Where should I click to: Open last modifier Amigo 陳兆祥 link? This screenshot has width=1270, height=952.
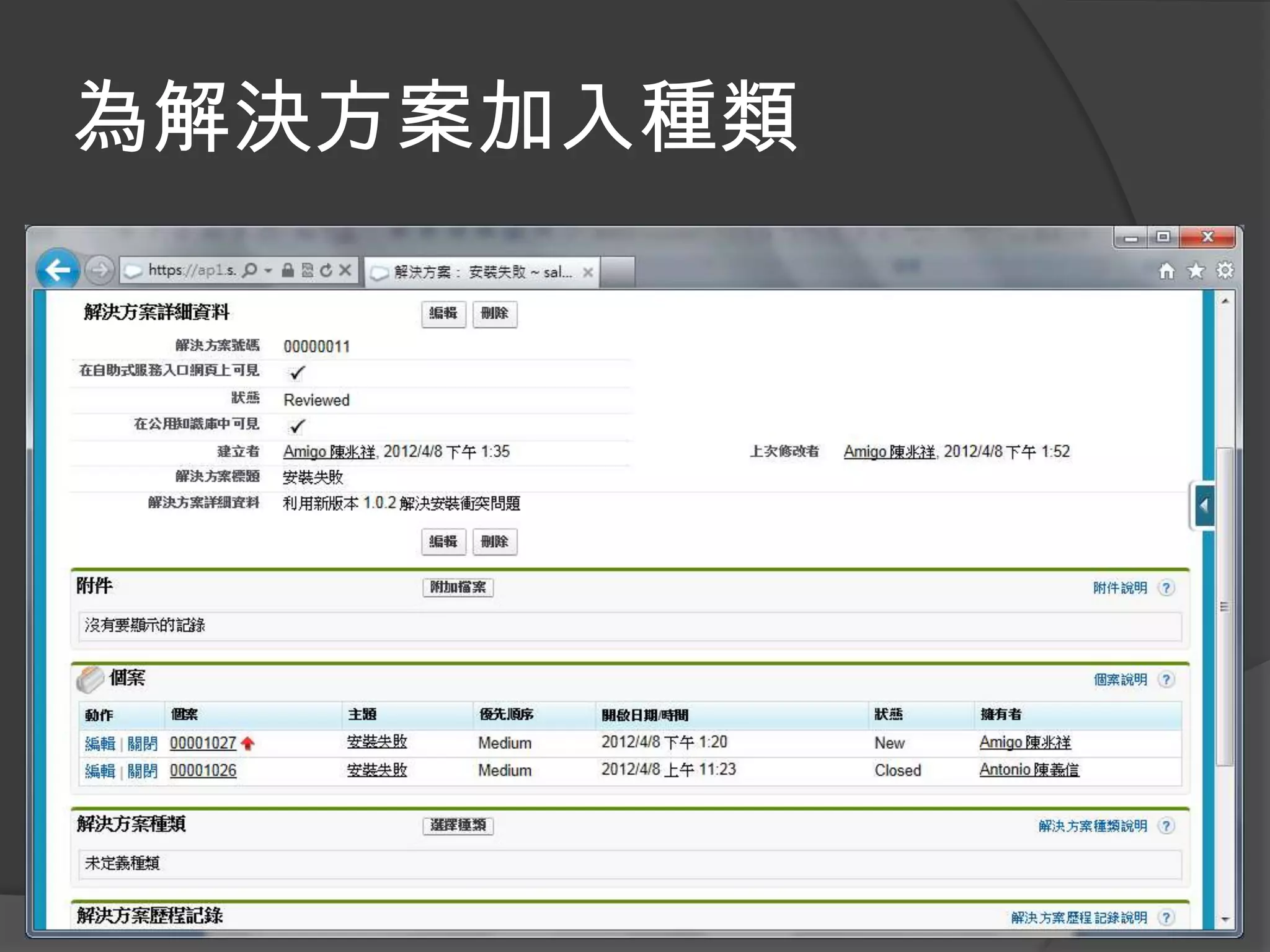[x=890, y=452]
